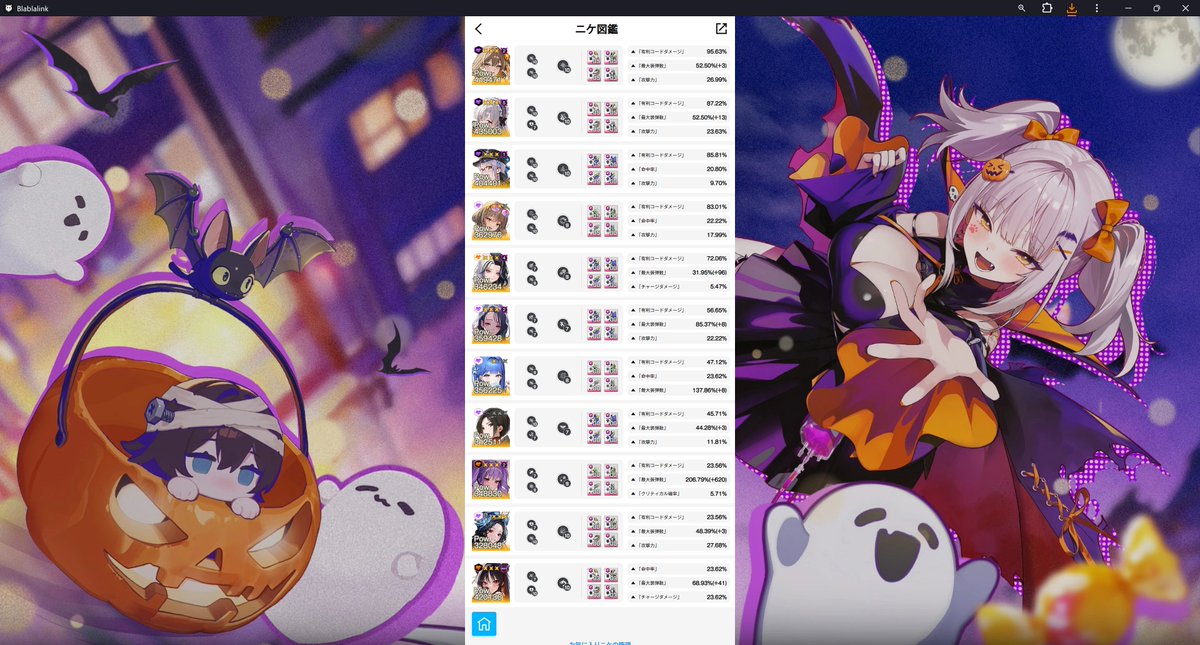The image size is (1200, 645).
Task: Tap the upper skill icon in the 85.81% row
Action: point(532,162)
